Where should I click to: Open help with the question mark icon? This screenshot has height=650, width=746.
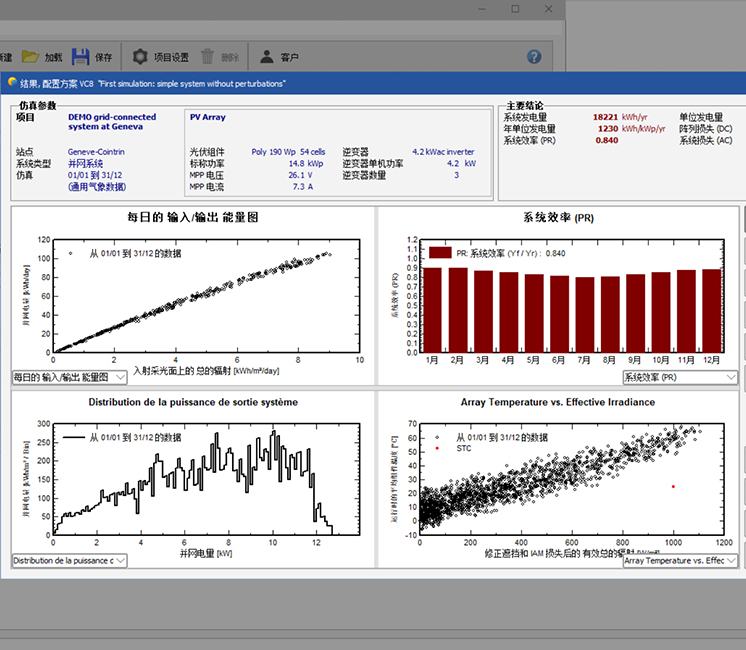coord(534,57)
